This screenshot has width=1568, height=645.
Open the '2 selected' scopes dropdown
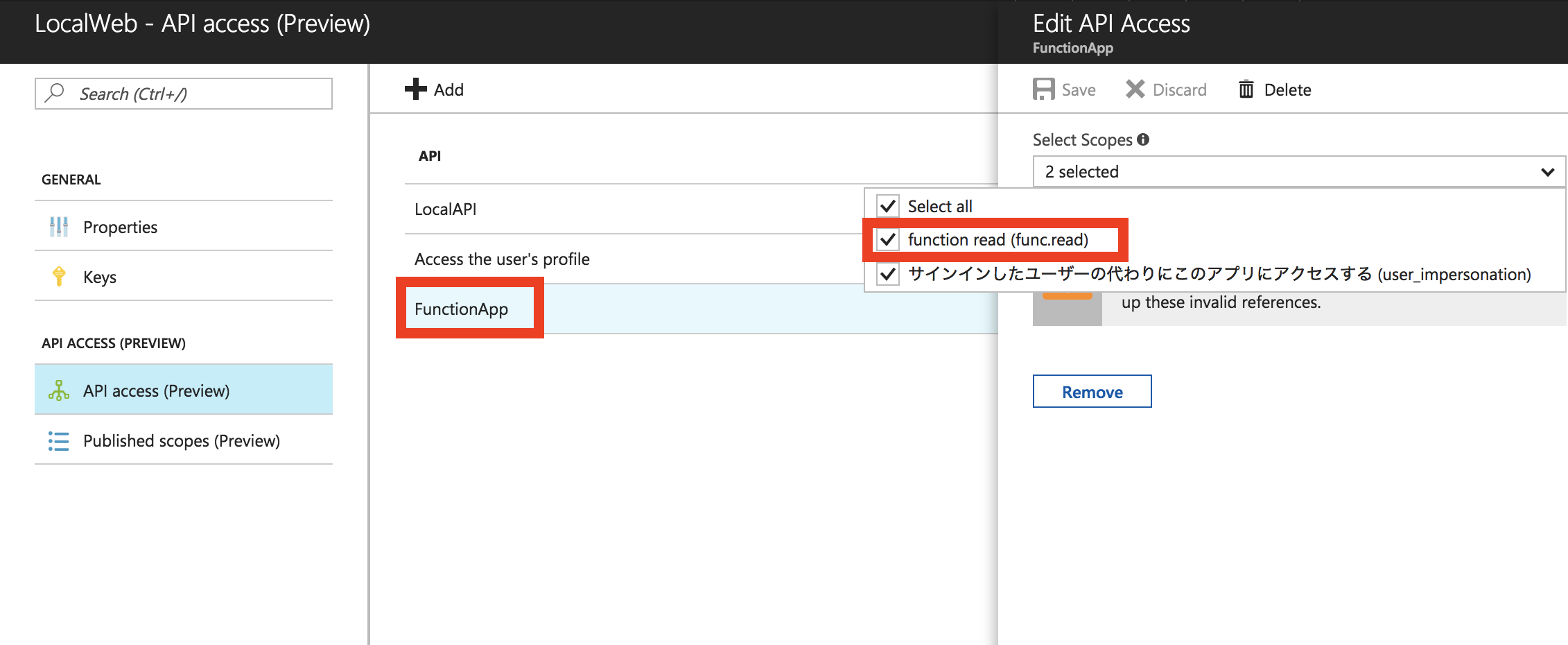tap(1299, 171)
